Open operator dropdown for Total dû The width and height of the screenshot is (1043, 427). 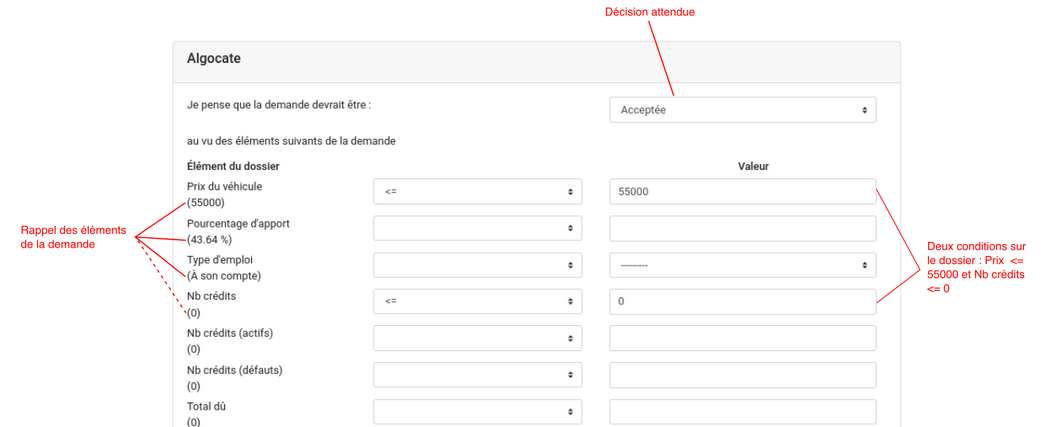pyautogui.click(x=477, y=411)
